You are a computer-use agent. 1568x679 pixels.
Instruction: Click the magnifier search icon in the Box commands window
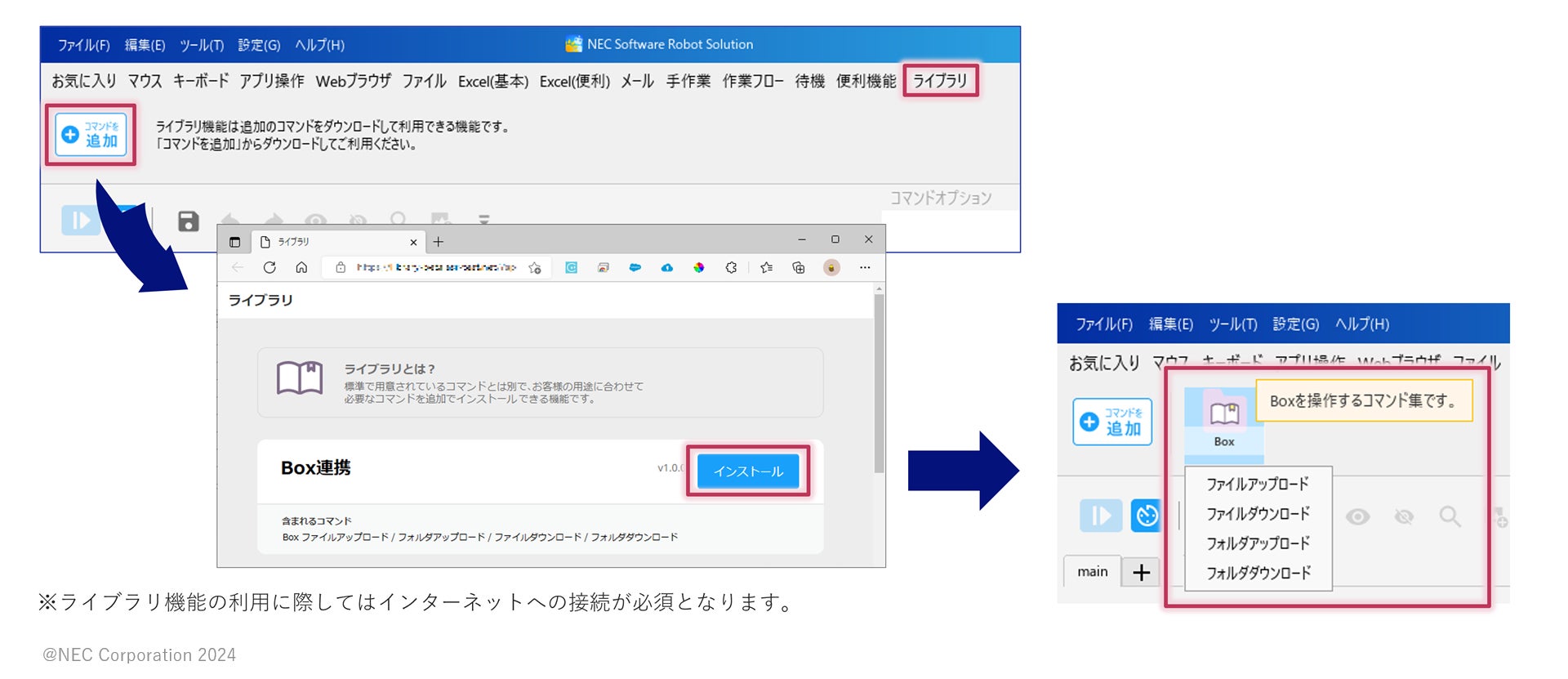(x=1450, y=516)
